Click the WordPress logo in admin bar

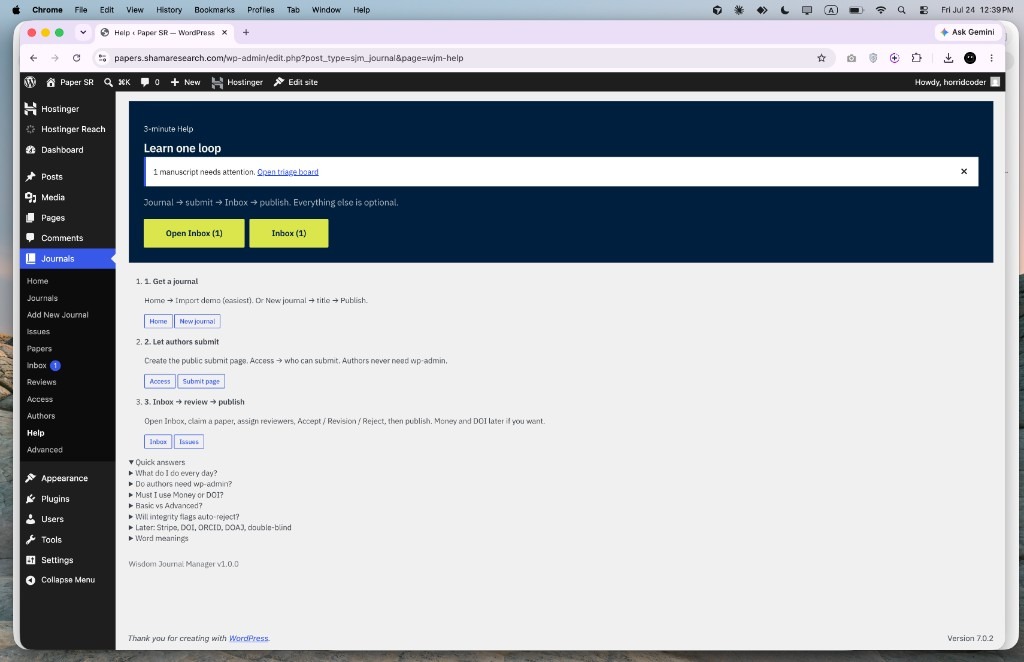[x=30, y=82]
